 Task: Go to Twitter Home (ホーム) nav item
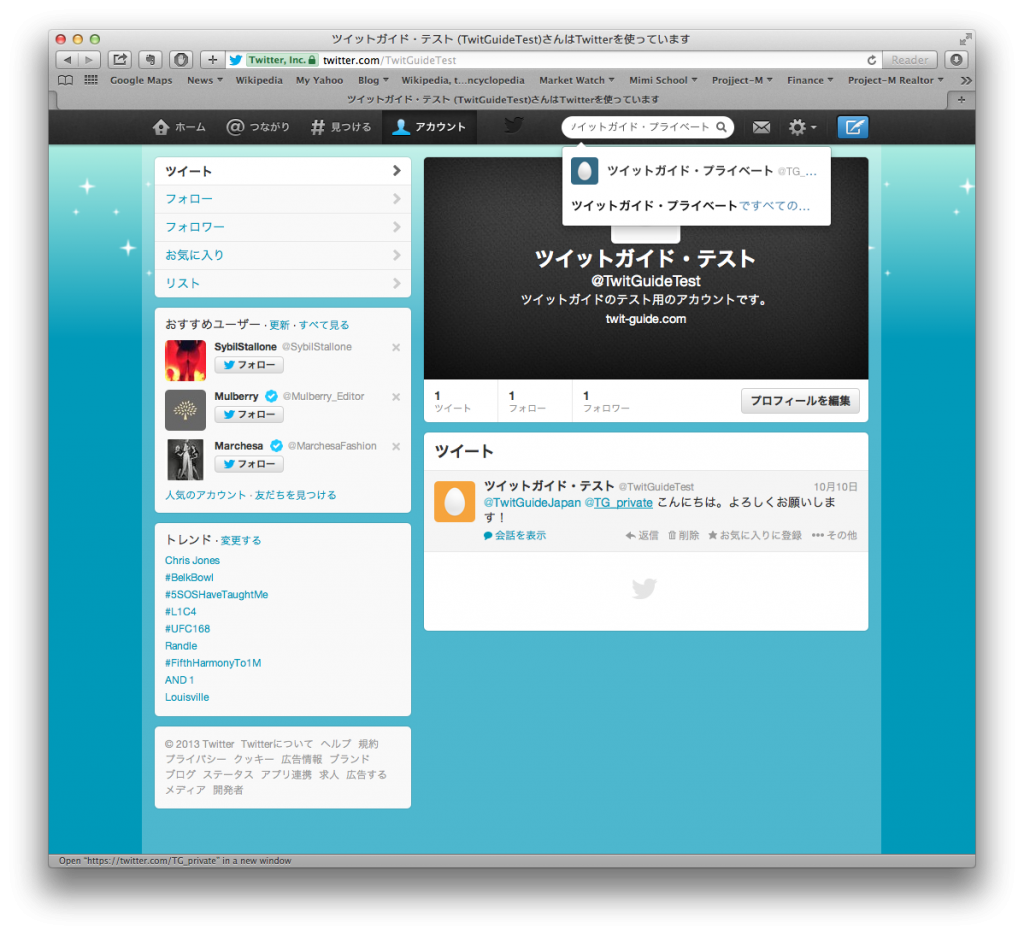tap(179, 127)
